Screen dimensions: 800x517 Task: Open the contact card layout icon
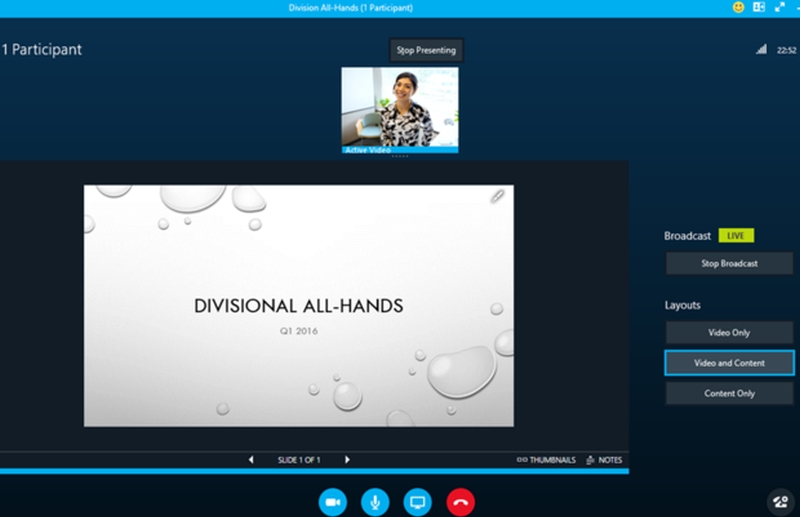(x=758, y=7)
